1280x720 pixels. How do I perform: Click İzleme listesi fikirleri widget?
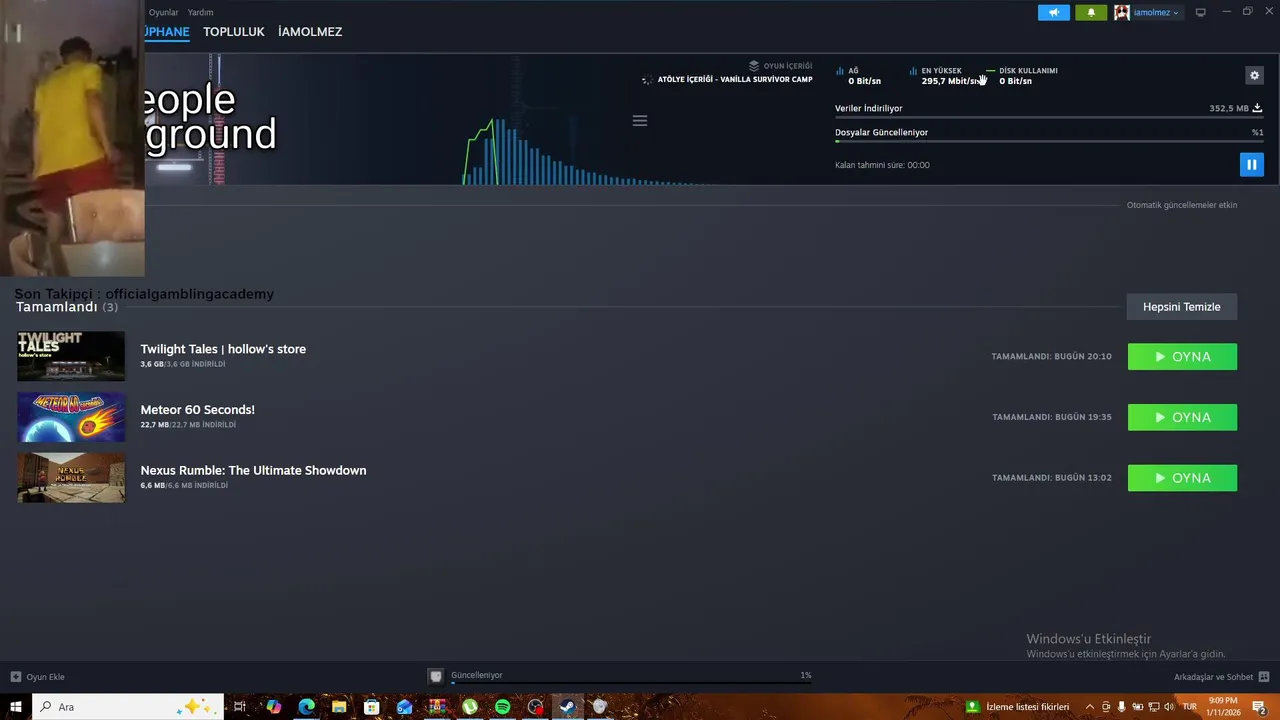[x=1018, y=707]
